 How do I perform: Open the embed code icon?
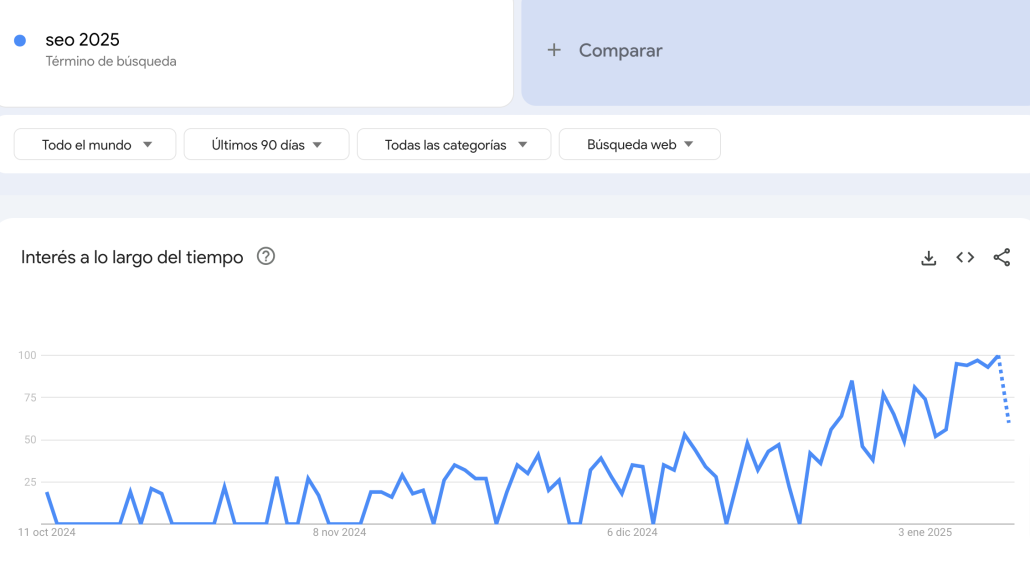point(965,258)
